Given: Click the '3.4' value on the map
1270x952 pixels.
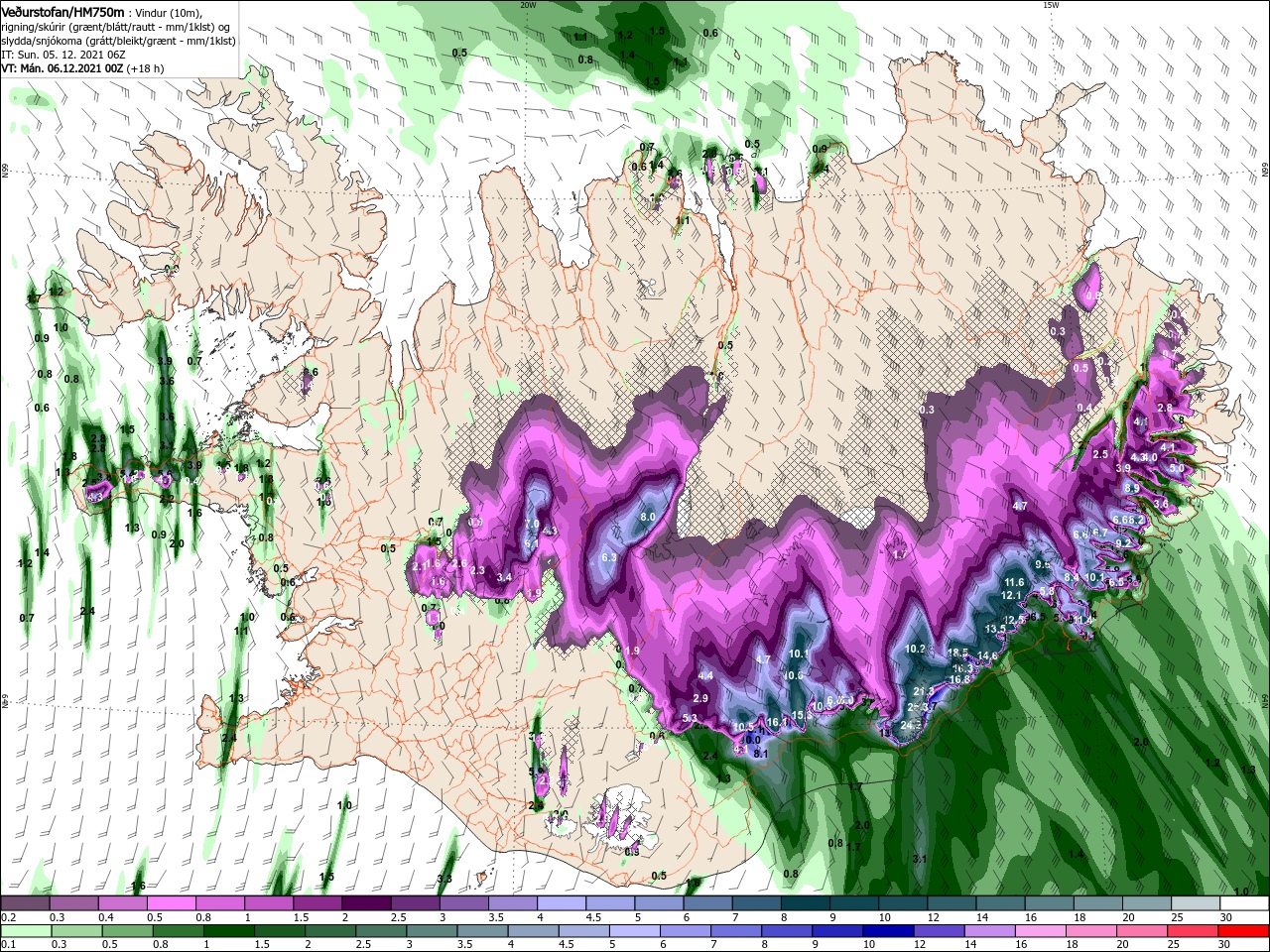Looking at the screenshot, I should (x=504, y=578).
